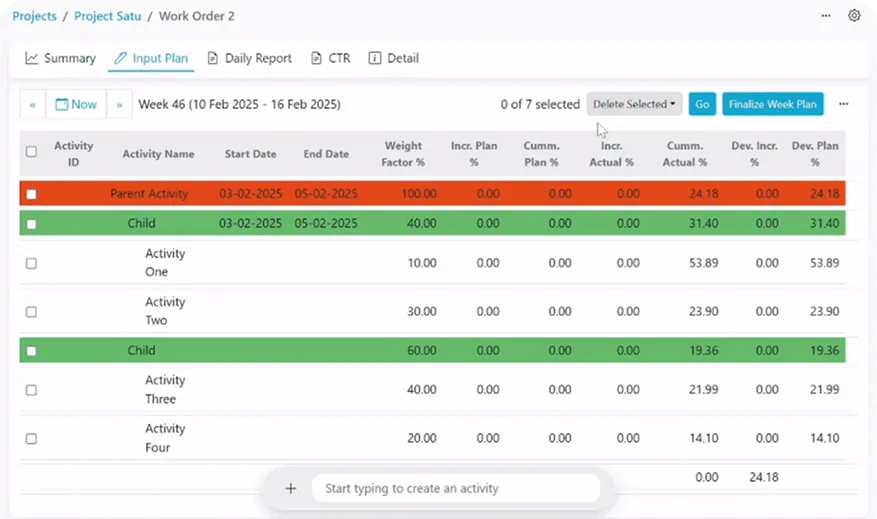
Task: Toggle the select-all checkbox in header
Action: (x=31, y=152)
